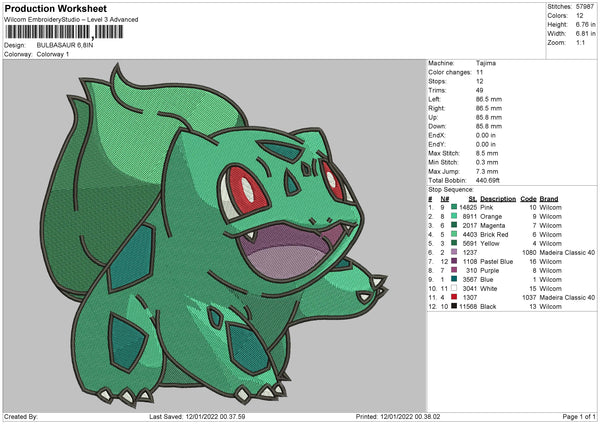This screenshot has height=424, width=600.
Task: Click the "St." column header
Action: coord(473,199)
